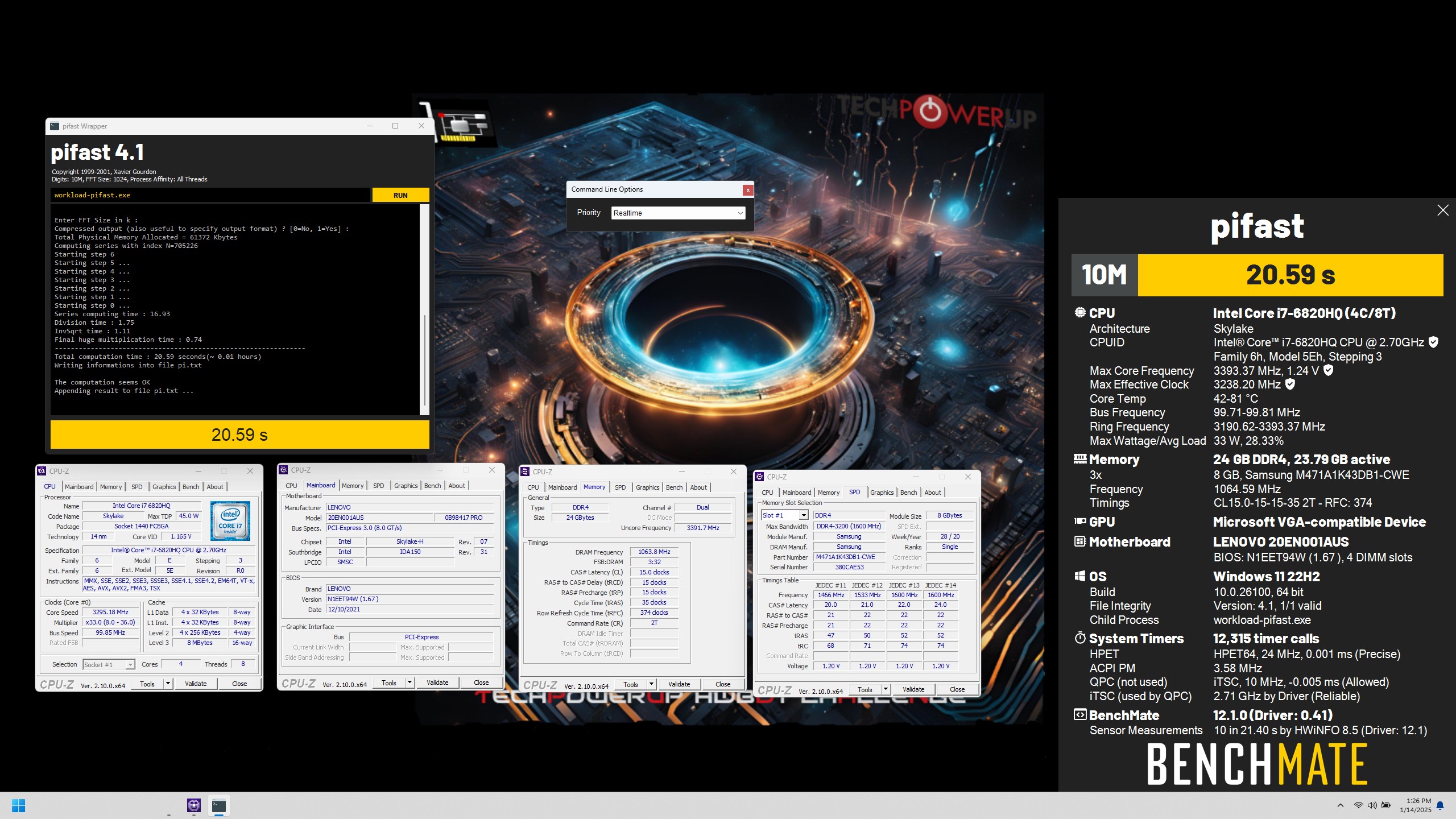Show hidden system tray icons
Image resolution: width=1456 pixels, height=819 pixels.
pyautogui.click(x=1341, y=805)
